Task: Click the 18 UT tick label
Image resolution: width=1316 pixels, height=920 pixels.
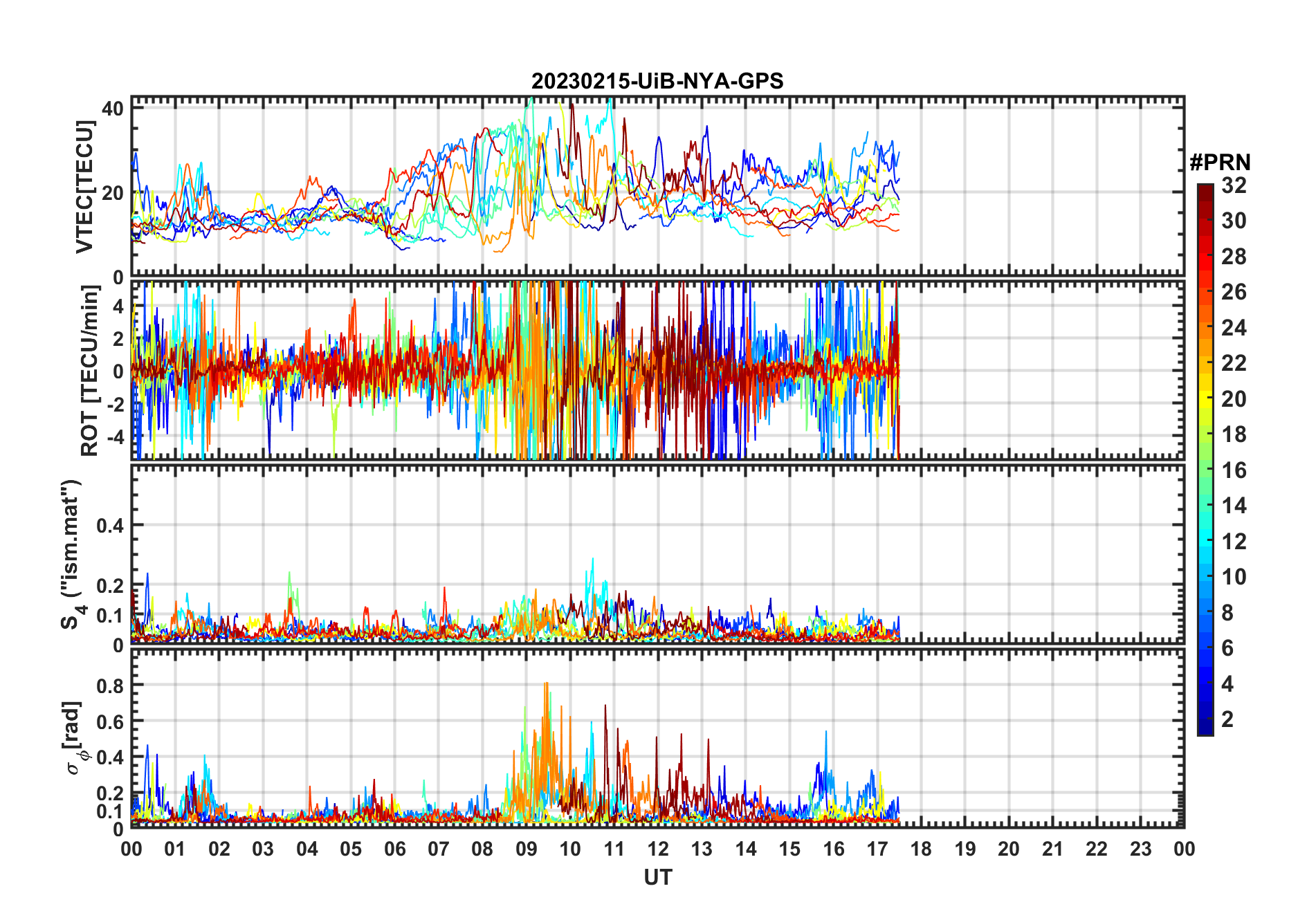Action: pos(921,849)
